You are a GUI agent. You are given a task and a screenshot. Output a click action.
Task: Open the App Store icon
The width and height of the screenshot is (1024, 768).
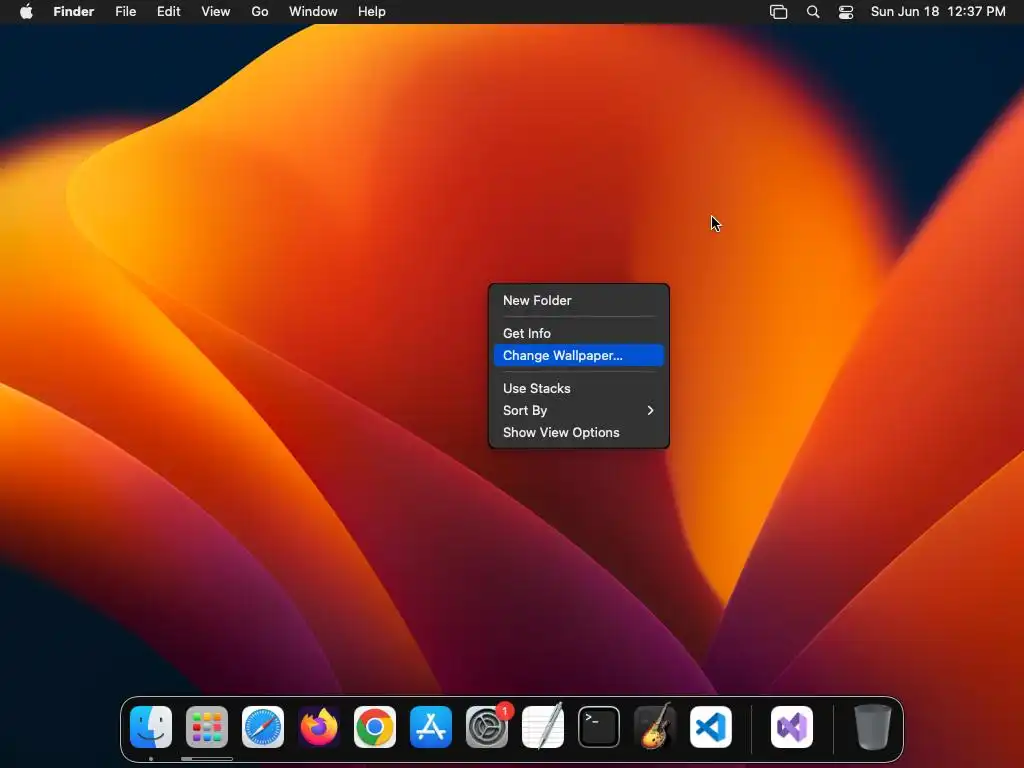point(431,727)
